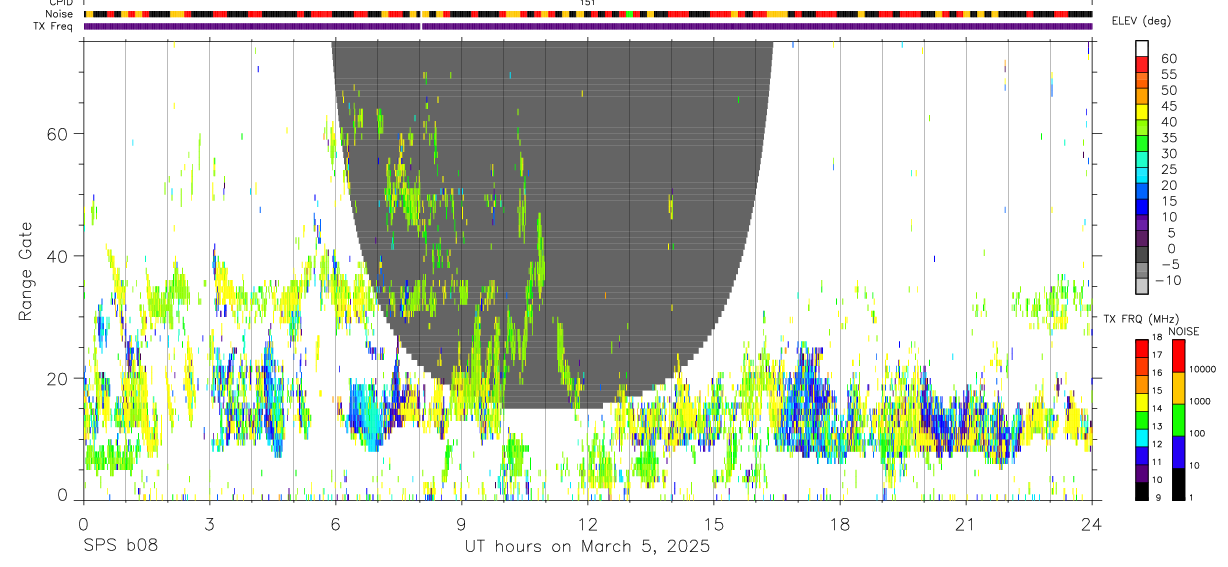This screenshot has width=1228, height=567.
Task: Select the orange segment of the NOISE bar
Action: (1178, 388)
